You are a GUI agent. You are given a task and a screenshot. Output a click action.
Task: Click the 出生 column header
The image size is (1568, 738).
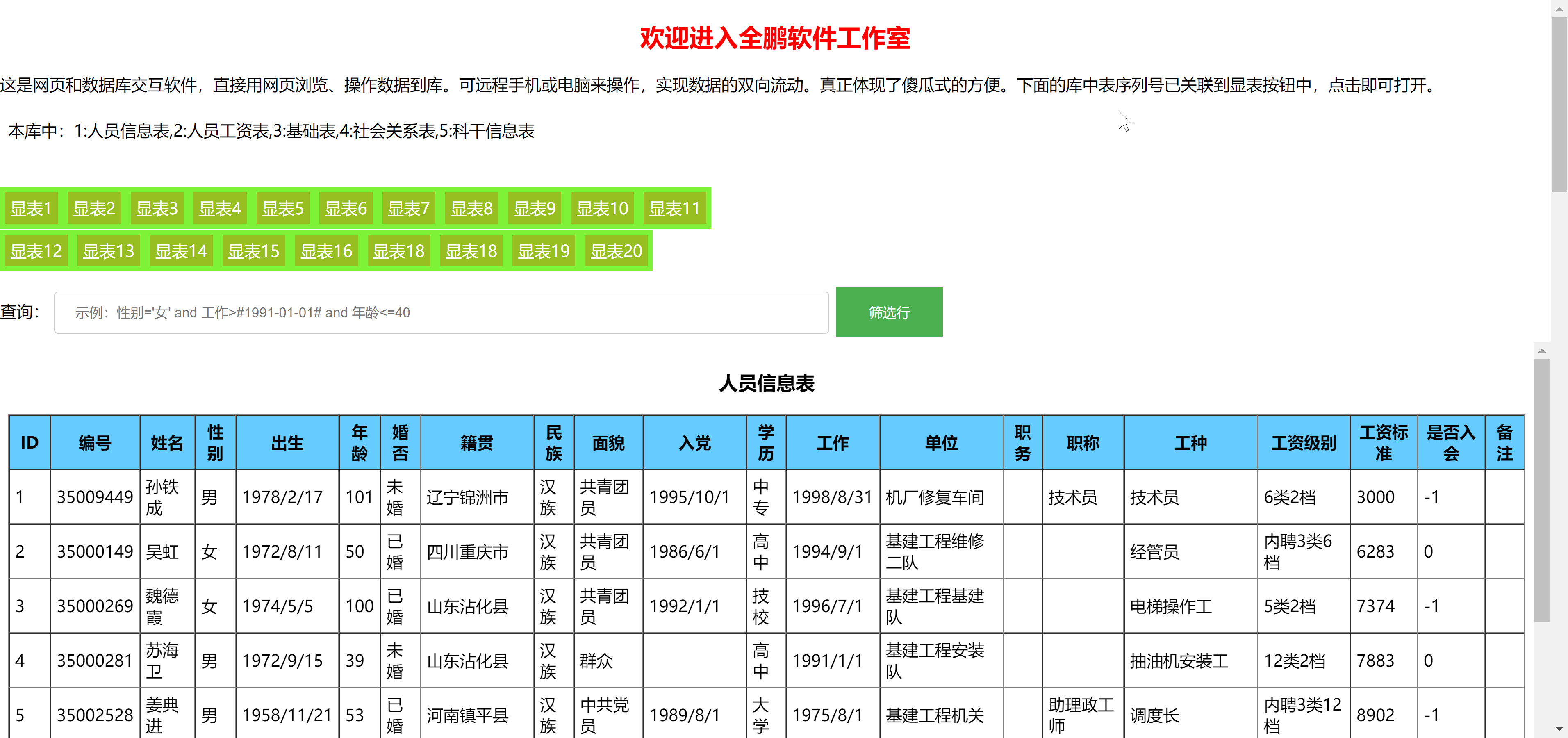coord(287,443)
